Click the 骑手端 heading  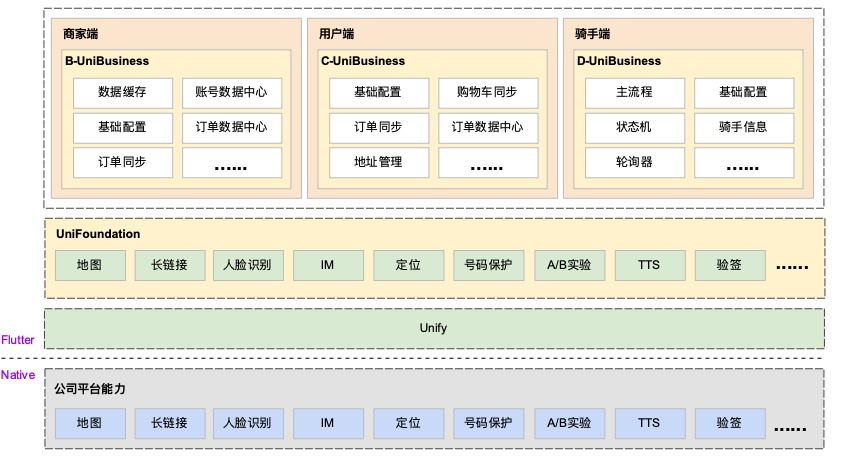click(x=593, y=34)
